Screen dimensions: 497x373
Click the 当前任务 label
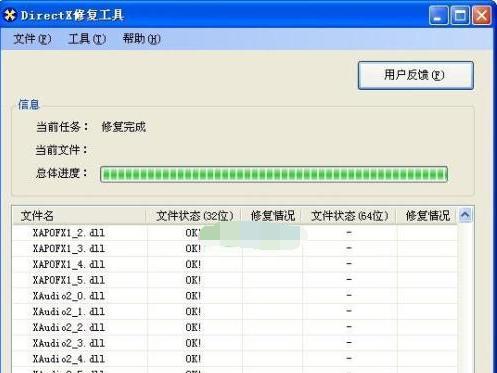click(x=62, y=127)
